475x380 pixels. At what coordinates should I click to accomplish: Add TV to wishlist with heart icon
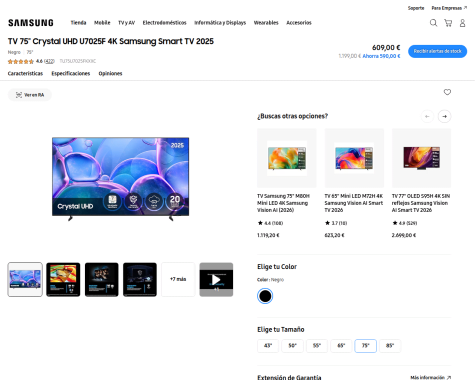447,92
